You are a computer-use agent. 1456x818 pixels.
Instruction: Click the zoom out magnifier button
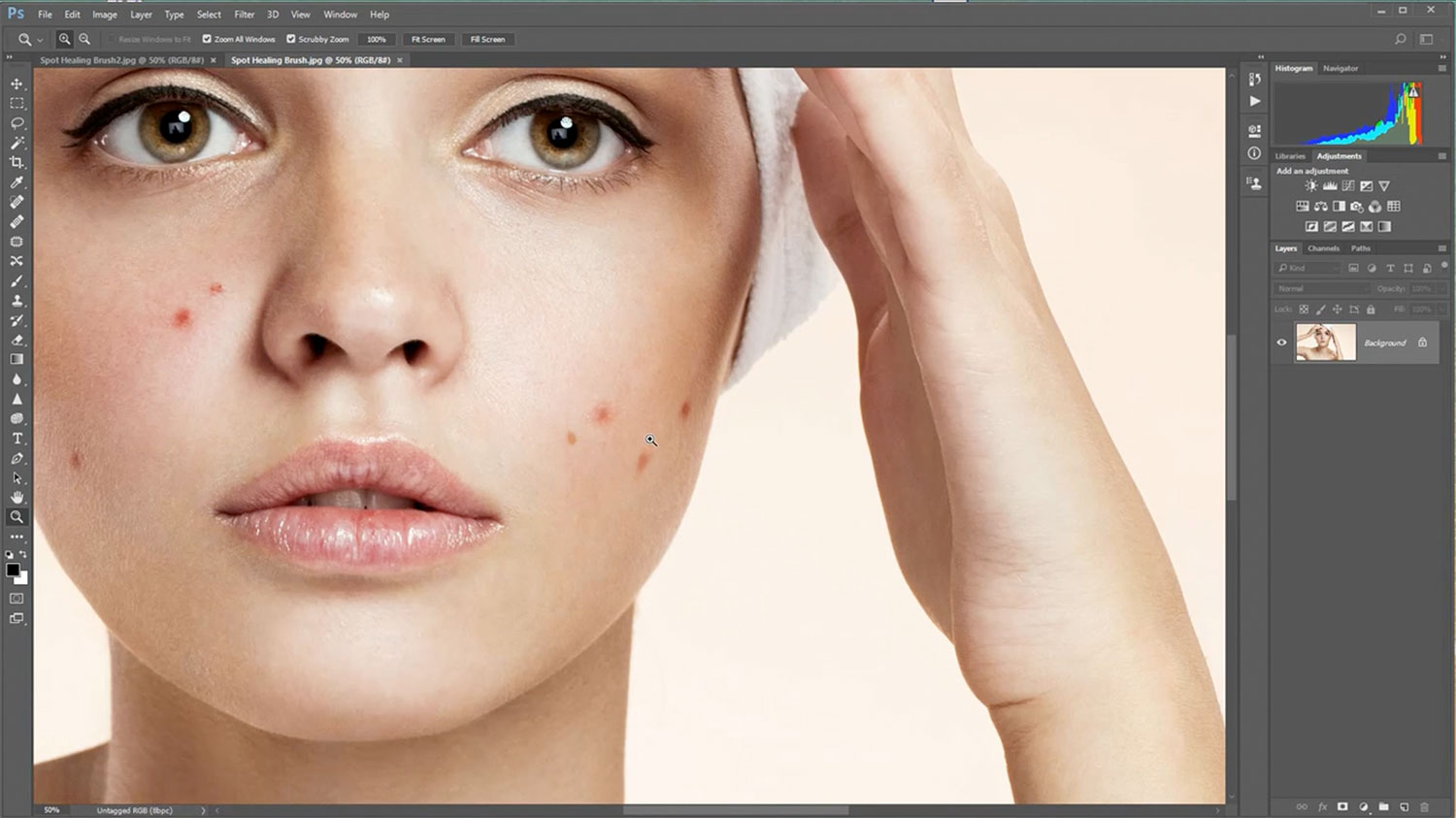84,40
